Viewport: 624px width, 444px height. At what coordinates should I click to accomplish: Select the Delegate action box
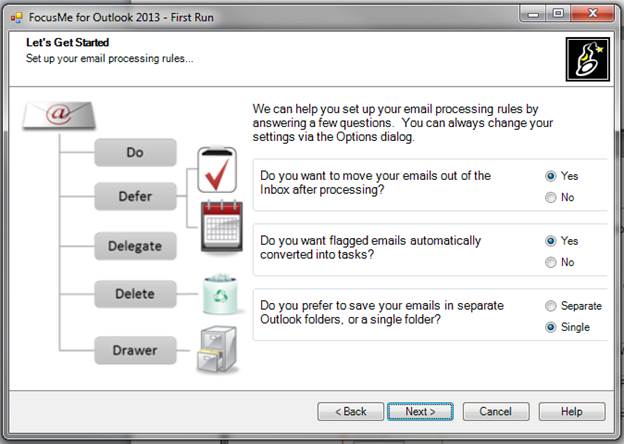(135, 246)
